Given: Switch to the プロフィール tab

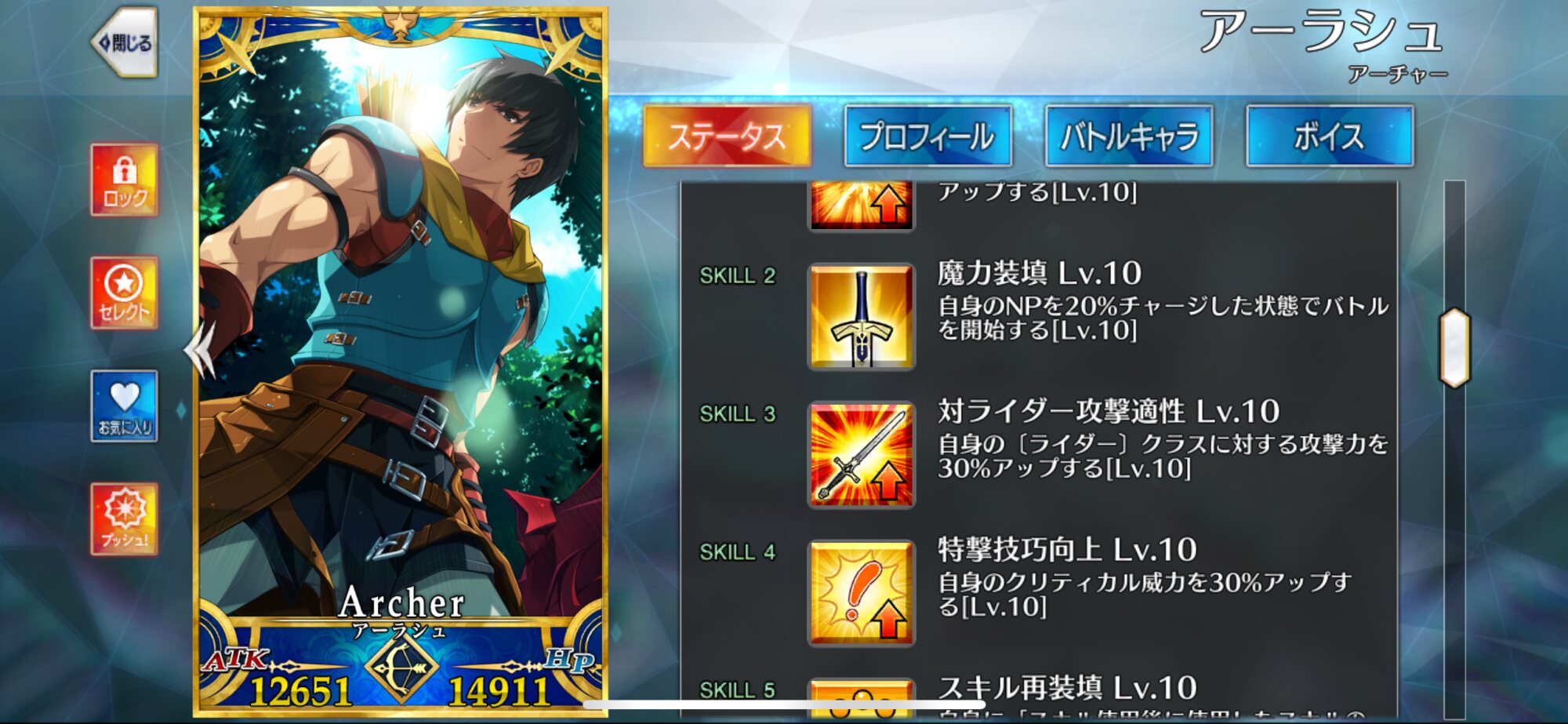Looking at the screenshot, I should click(928, 136).
